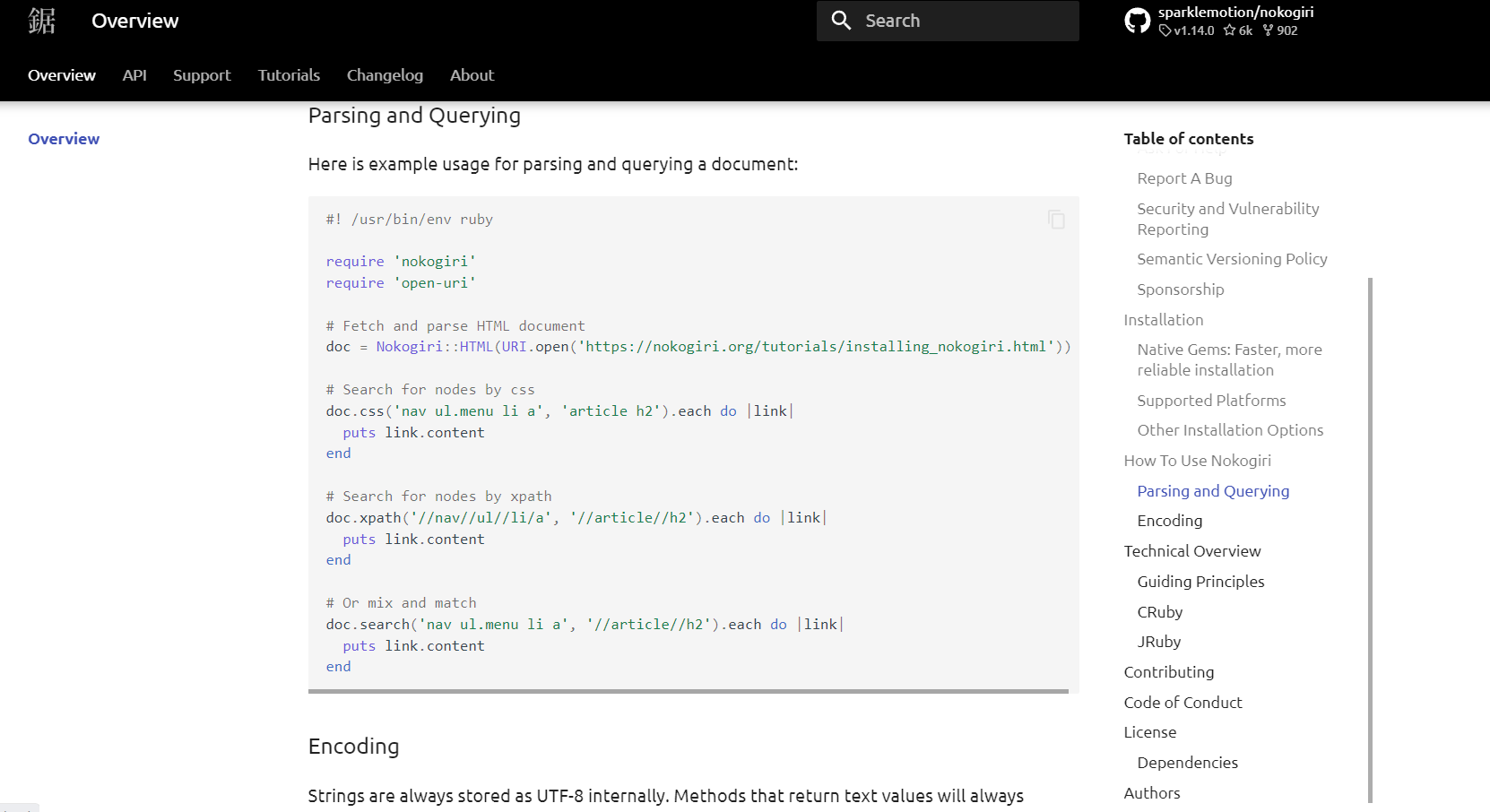This screenshot has width=1490, height=812.
Task: Jump to Contributing section
Action: coord(1169,672)
